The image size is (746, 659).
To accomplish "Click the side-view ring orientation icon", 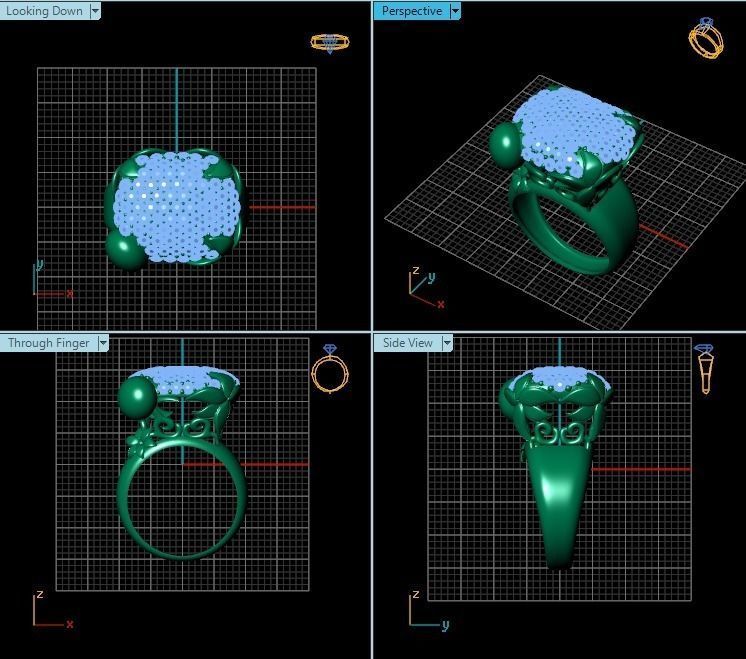I will coord(705,369).
